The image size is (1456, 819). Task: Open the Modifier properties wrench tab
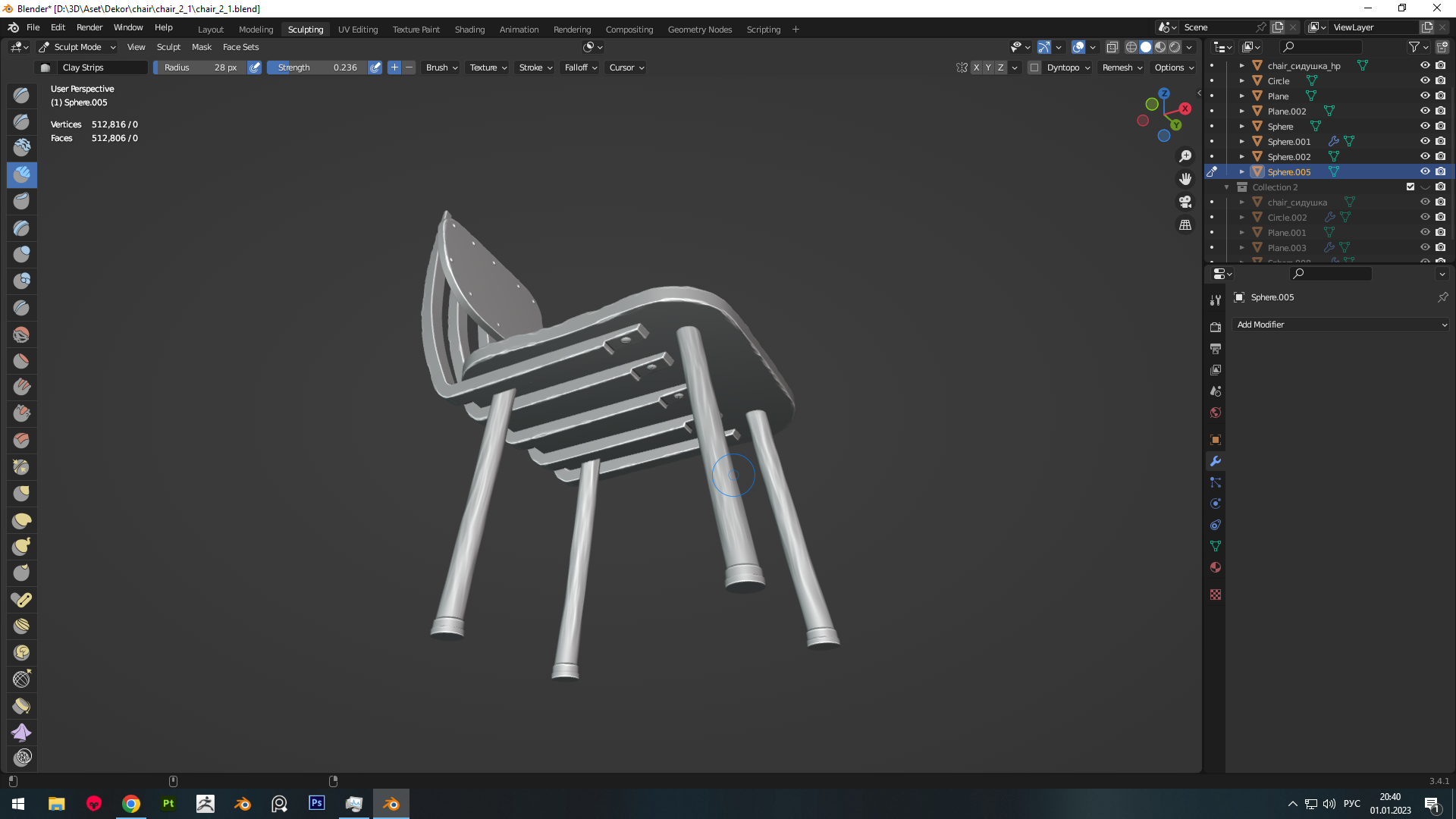coord(1216,461)
